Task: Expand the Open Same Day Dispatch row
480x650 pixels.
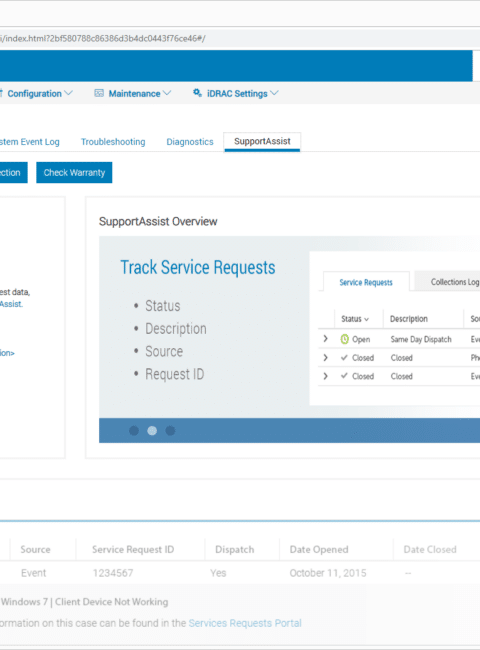Action: point(325,339)
